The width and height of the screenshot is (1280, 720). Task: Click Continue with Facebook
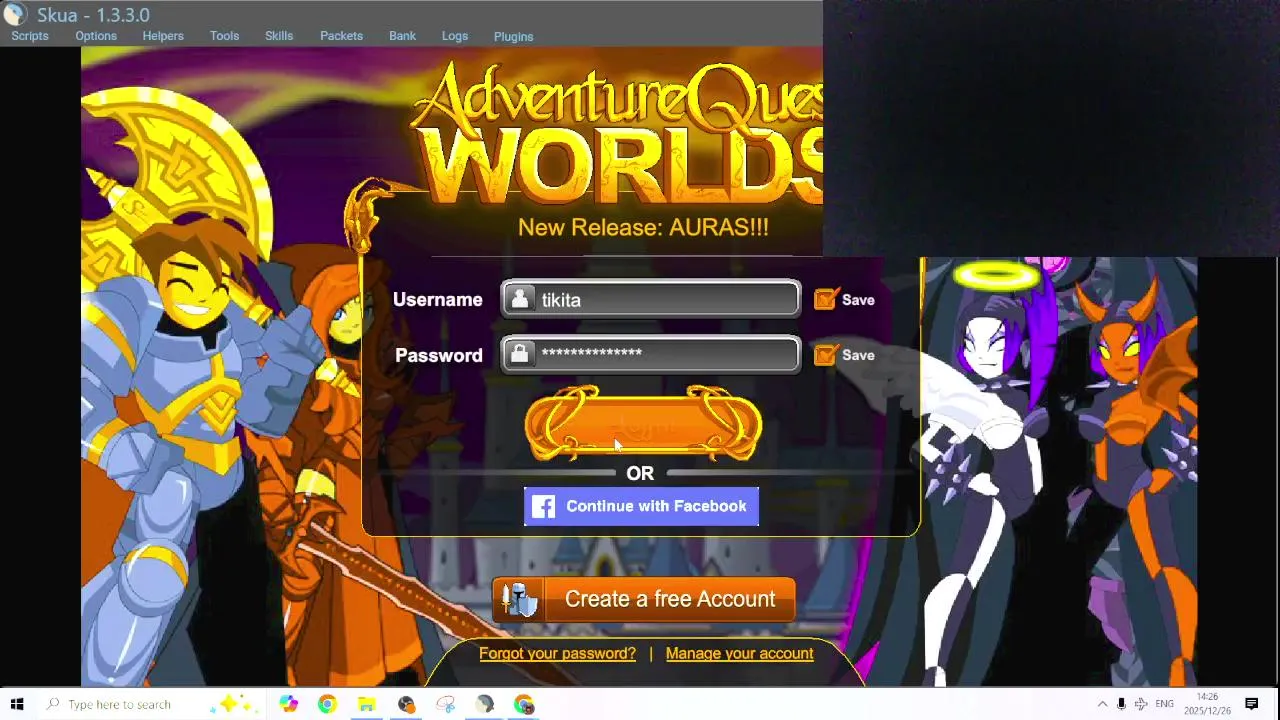pos(641,506)
